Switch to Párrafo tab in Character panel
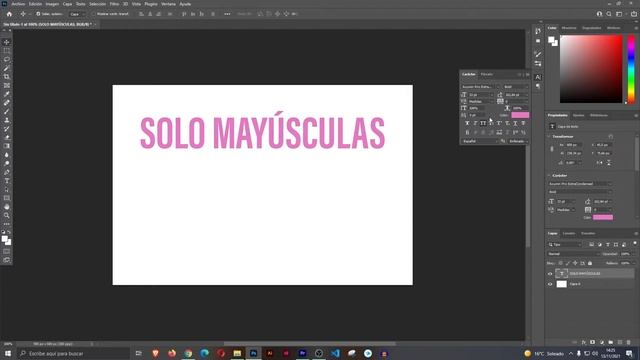This screenshot has width=640, height=360. coord(487,74)
